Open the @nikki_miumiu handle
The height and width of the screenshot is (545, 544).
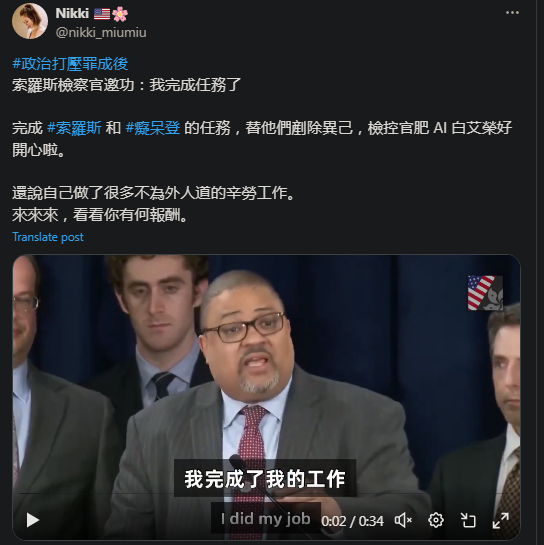click(101, 33)
